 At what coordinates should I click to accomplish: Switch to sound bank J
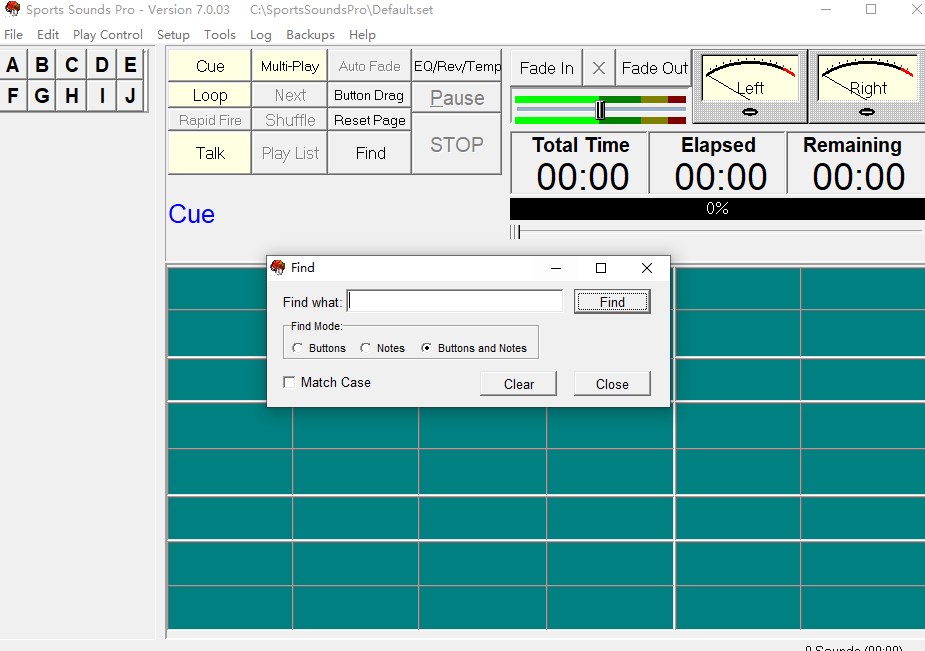130,96
